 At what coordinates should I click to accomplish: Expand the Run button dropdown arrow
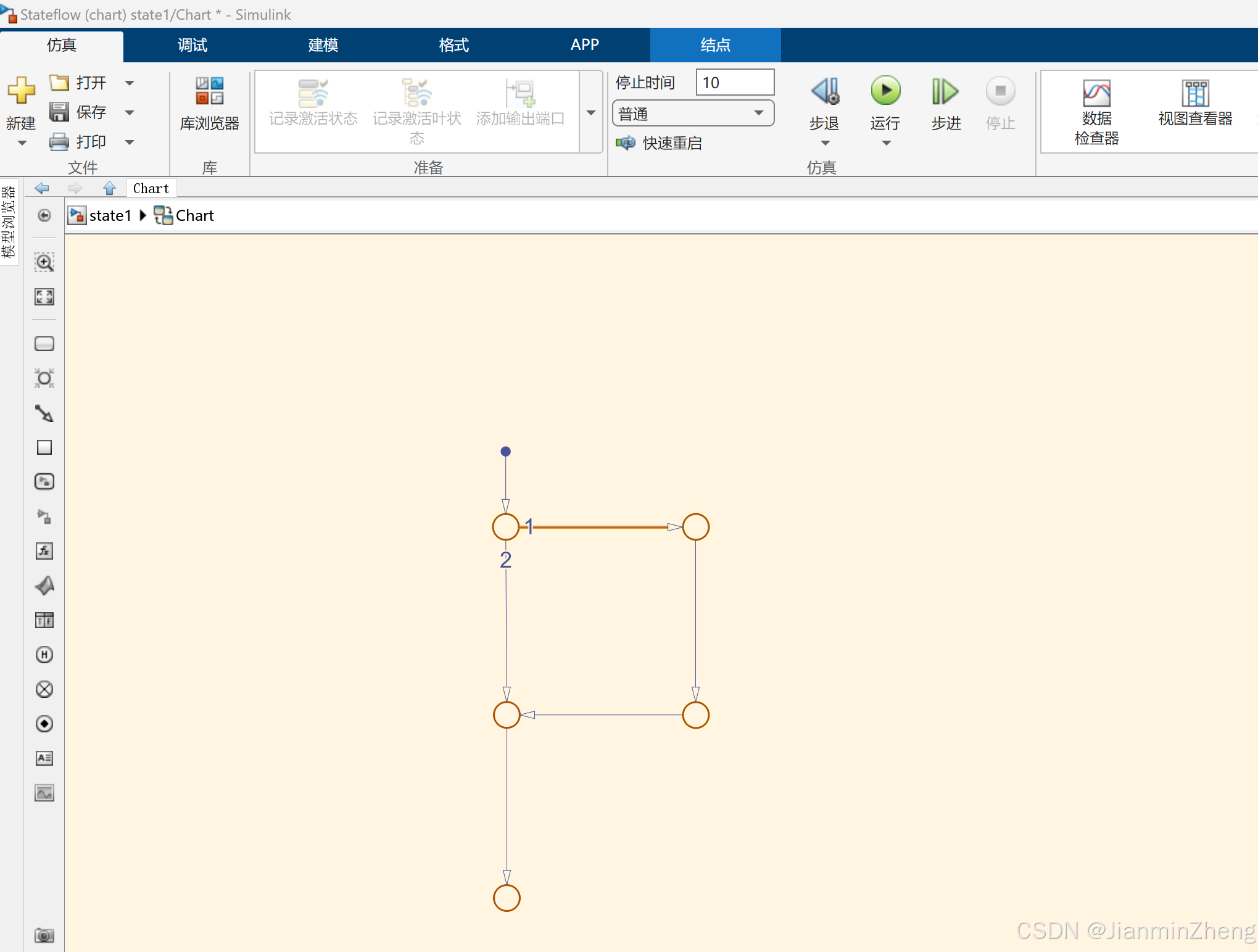[x=886, y=143]
